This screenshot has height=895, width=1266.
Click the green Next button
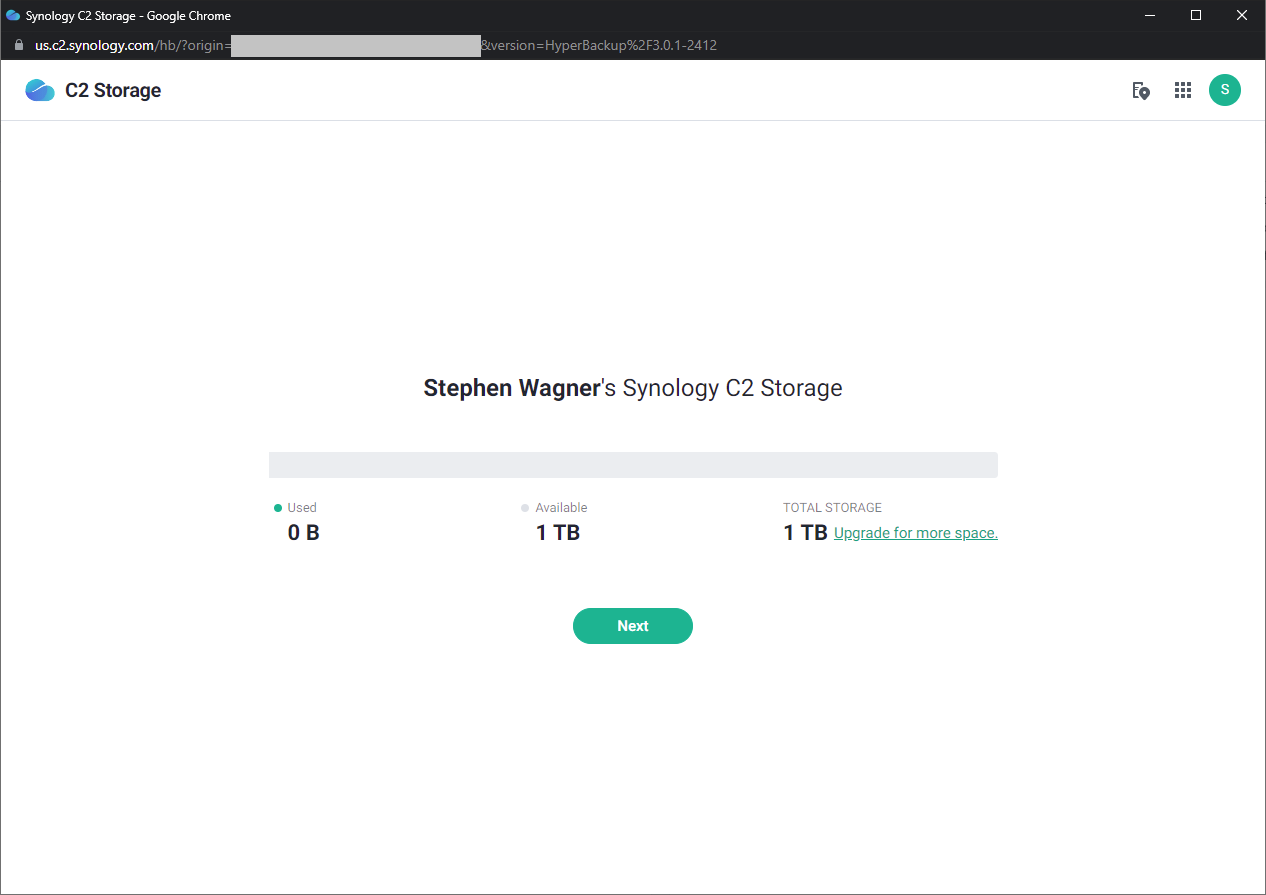pos(633,626)
